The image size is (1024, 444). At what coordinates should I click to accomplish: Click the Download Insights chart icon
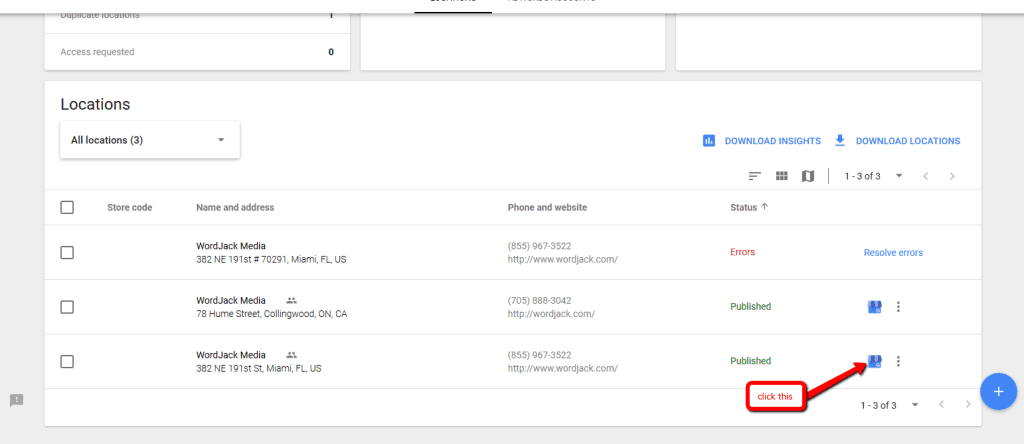click(709, 140)
